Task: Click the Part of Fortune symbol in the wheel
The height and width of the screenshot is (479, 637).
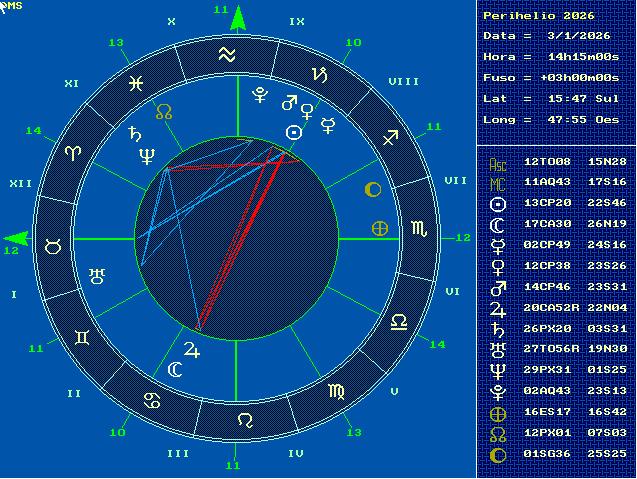Action: tap(380, 228)
